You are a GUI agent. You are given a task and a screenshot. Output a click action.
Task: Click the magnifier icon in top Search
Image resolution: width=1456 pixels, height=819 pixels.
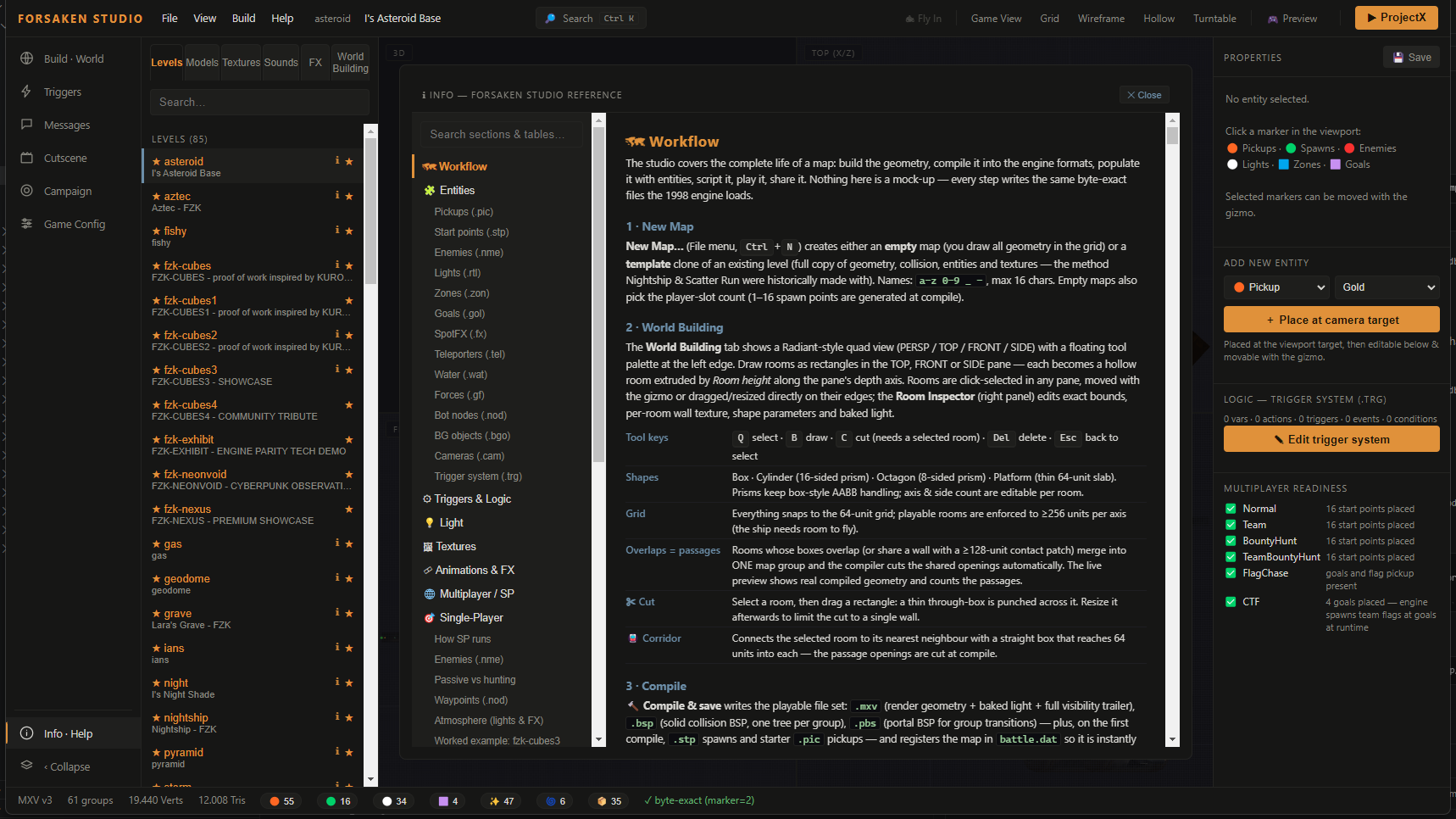(551, 18)
